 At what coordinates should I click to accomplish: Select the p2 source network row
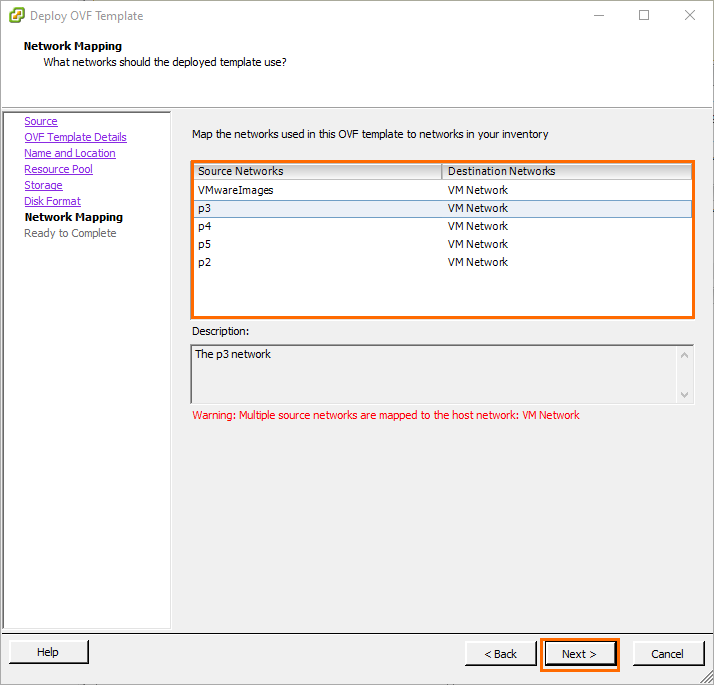(205, 262)
